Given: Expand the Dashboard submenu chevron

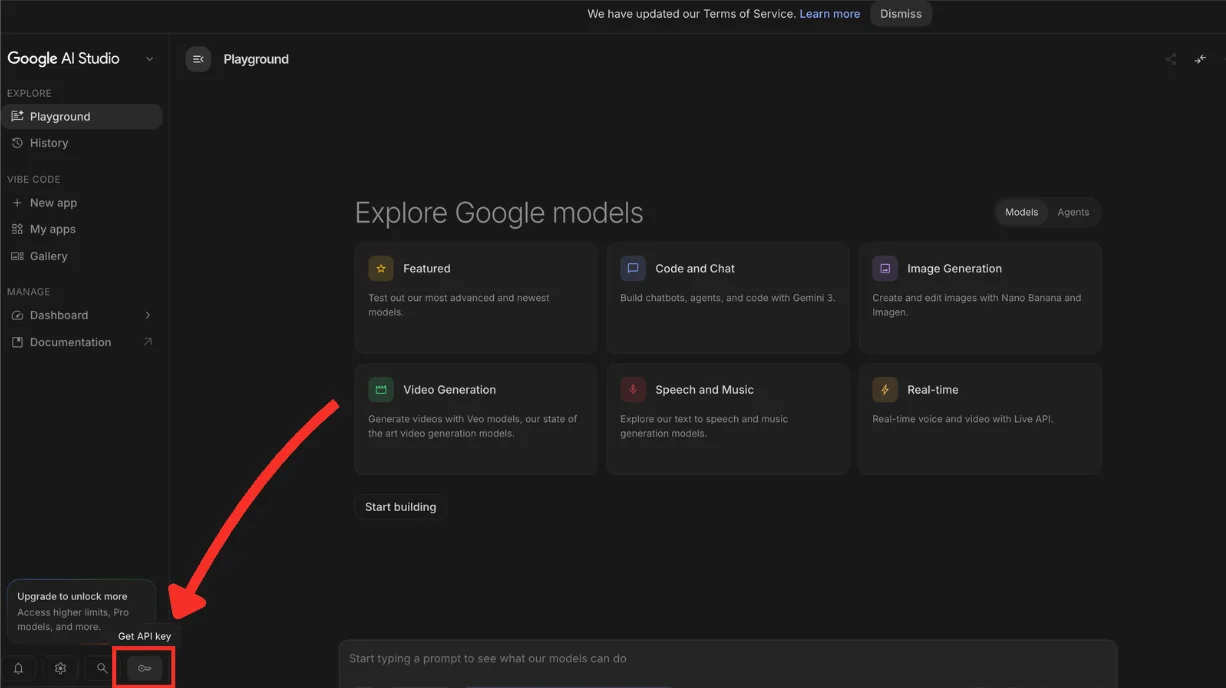Looking at the screenshot, I should [148, 315].
